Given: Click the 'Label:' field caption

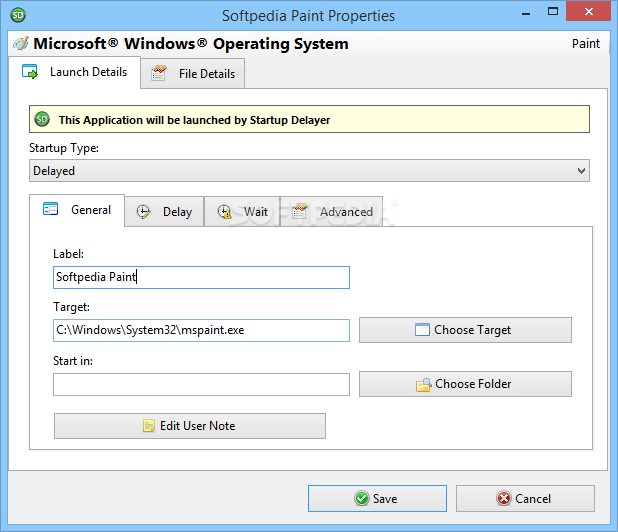Looking at the screenshot, I should (x=69, y=254).
